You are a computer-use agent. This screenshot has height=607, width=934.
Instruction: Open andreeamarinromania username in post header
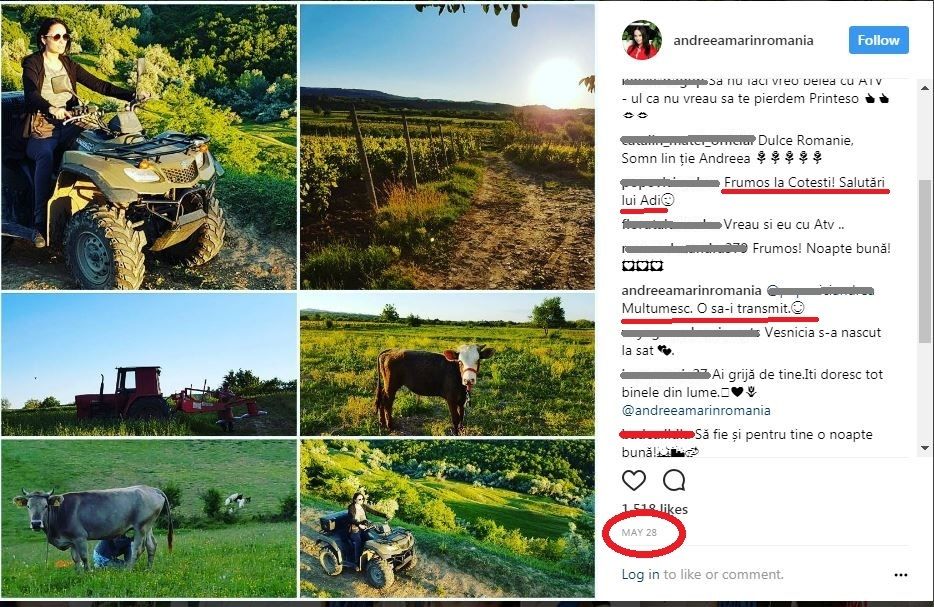(744, 41)
